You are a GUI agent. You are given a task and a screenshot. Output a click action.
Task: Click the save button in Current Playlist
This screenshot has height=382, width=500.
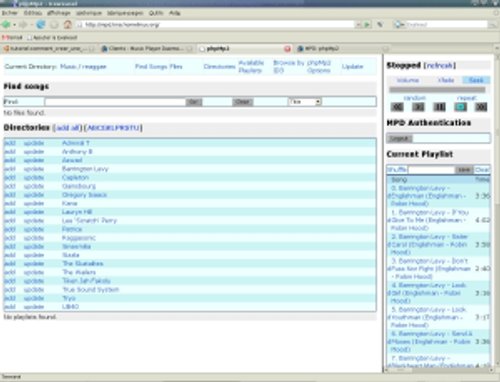pyautogui.click(x=464, y=170)
